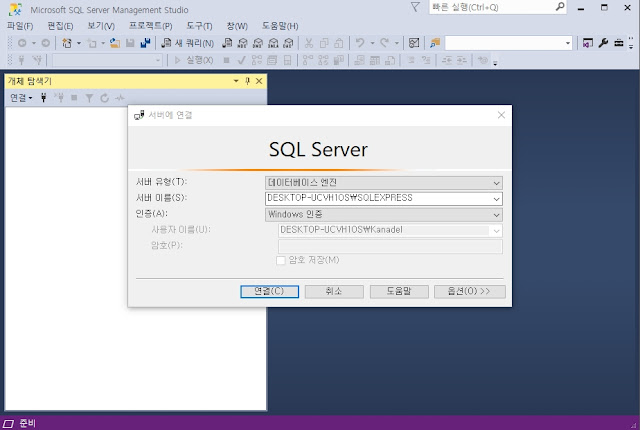
Task: Click the Analysis Services XMLA Query icon
Action: click(273, 43)
